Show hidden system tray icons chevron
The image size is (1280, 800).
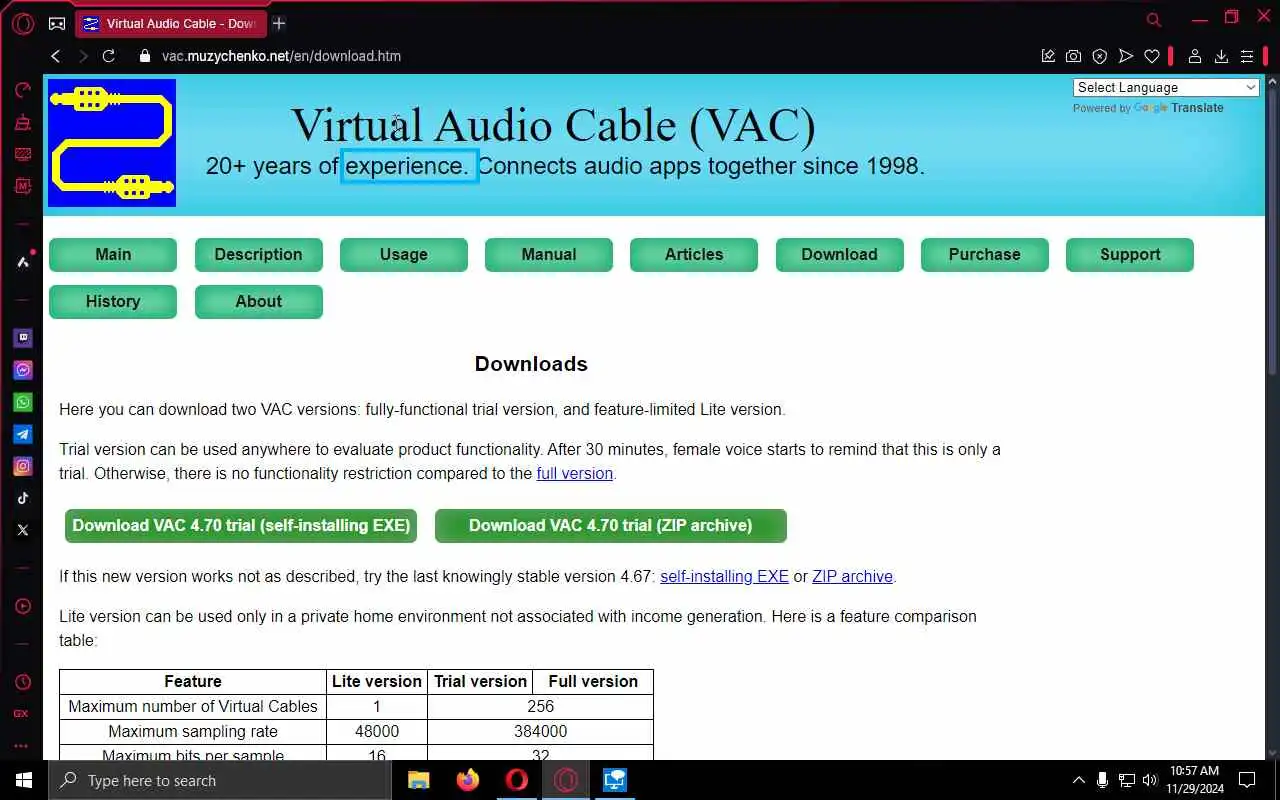[x=1078, y=780]
